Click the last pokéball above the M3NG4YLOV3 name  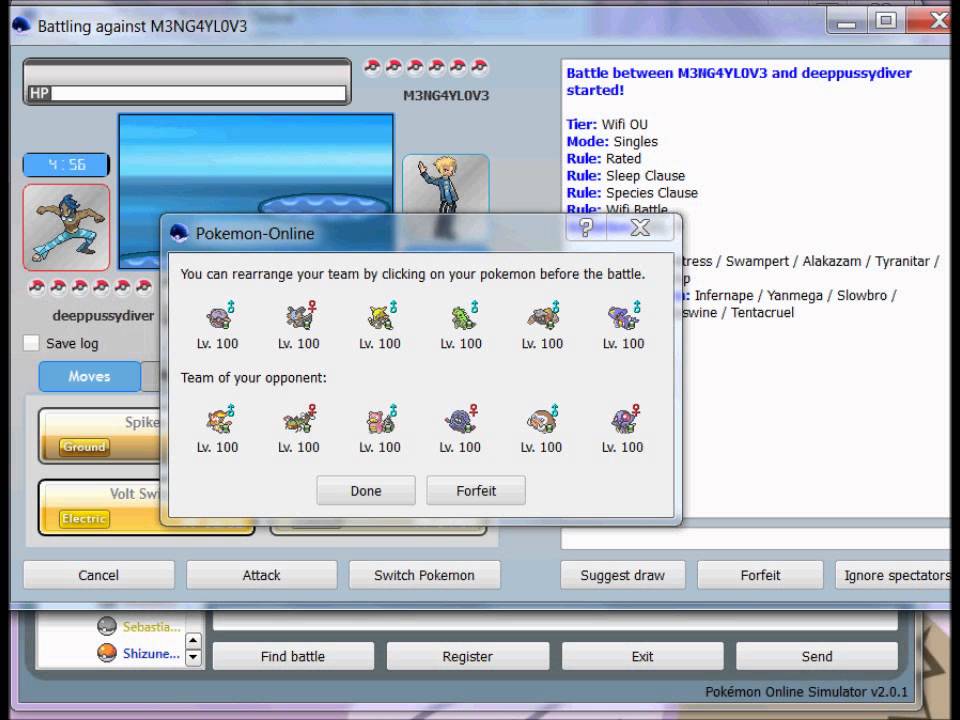(479, 66)
